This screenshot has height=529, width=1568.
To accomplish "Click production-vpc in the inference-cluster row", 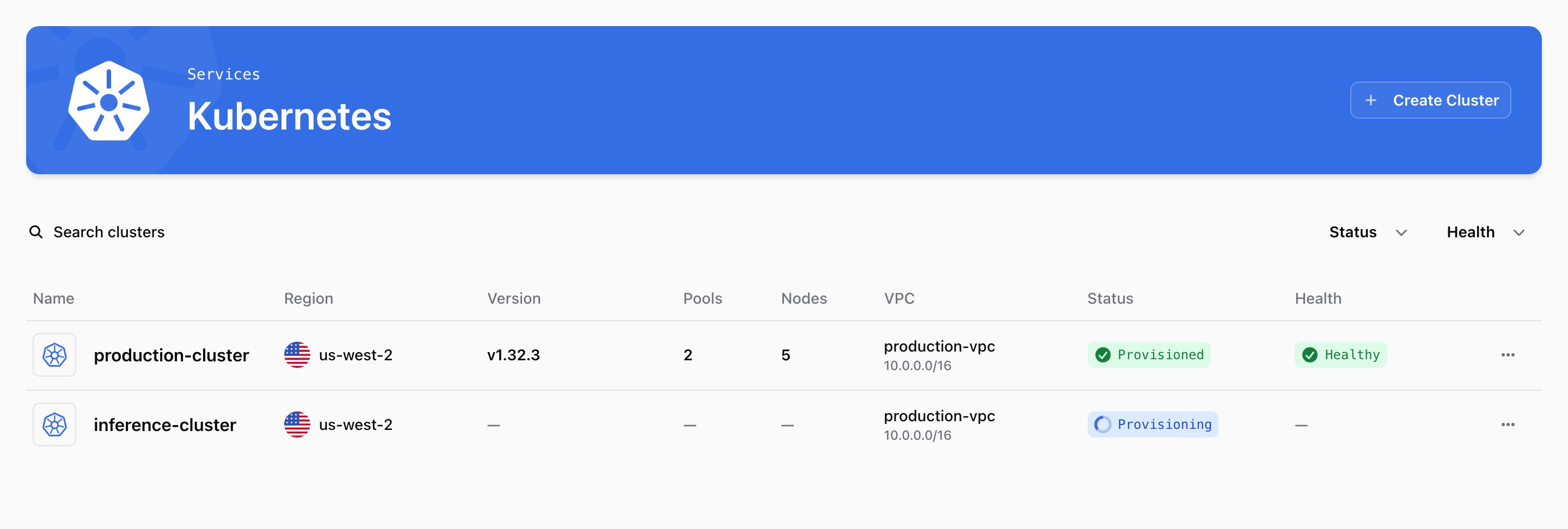I will (x=939, y=416).
